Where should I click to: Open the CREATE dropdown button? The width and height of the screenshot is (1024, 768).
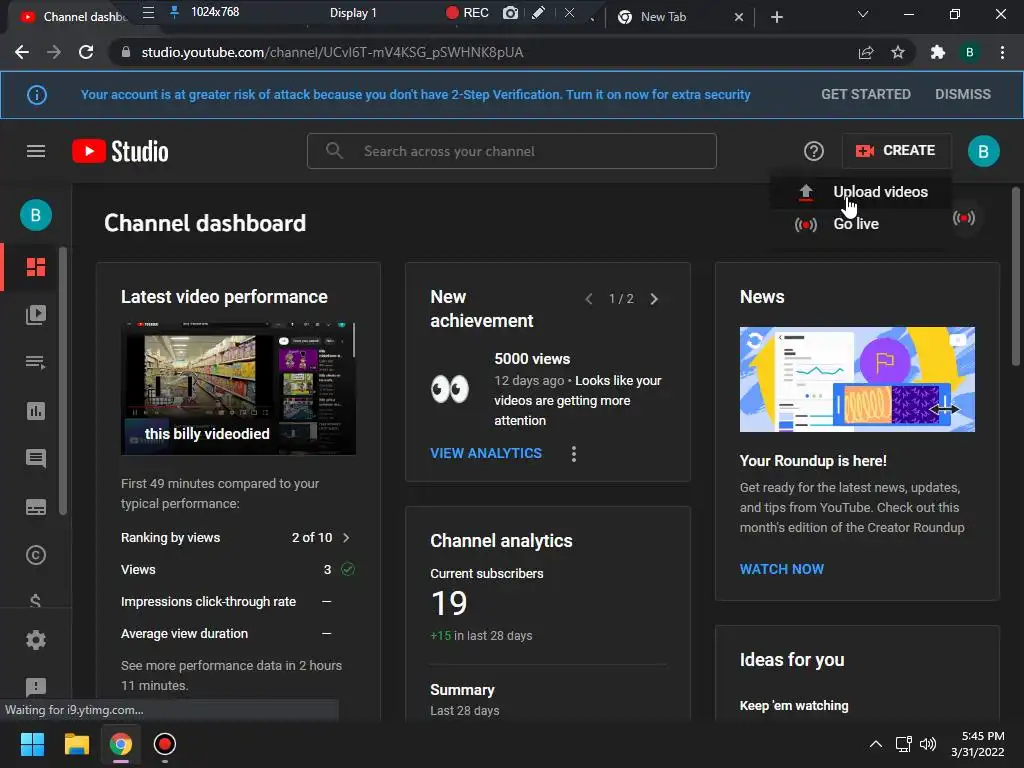tap(896, 151)
